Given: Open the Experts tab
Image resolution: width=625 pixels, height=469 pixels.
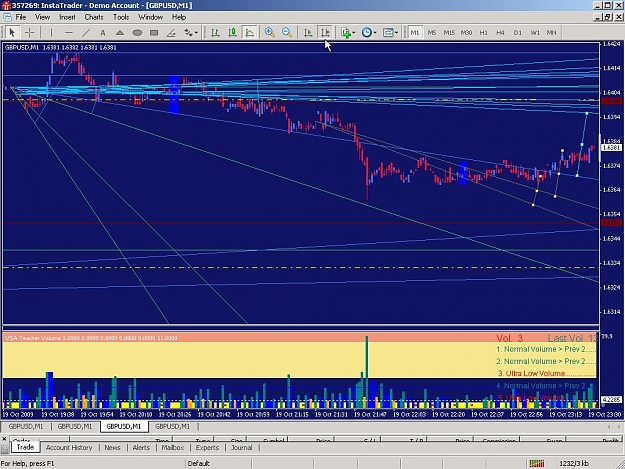Looking at the screenshot, I should point(207,447).
